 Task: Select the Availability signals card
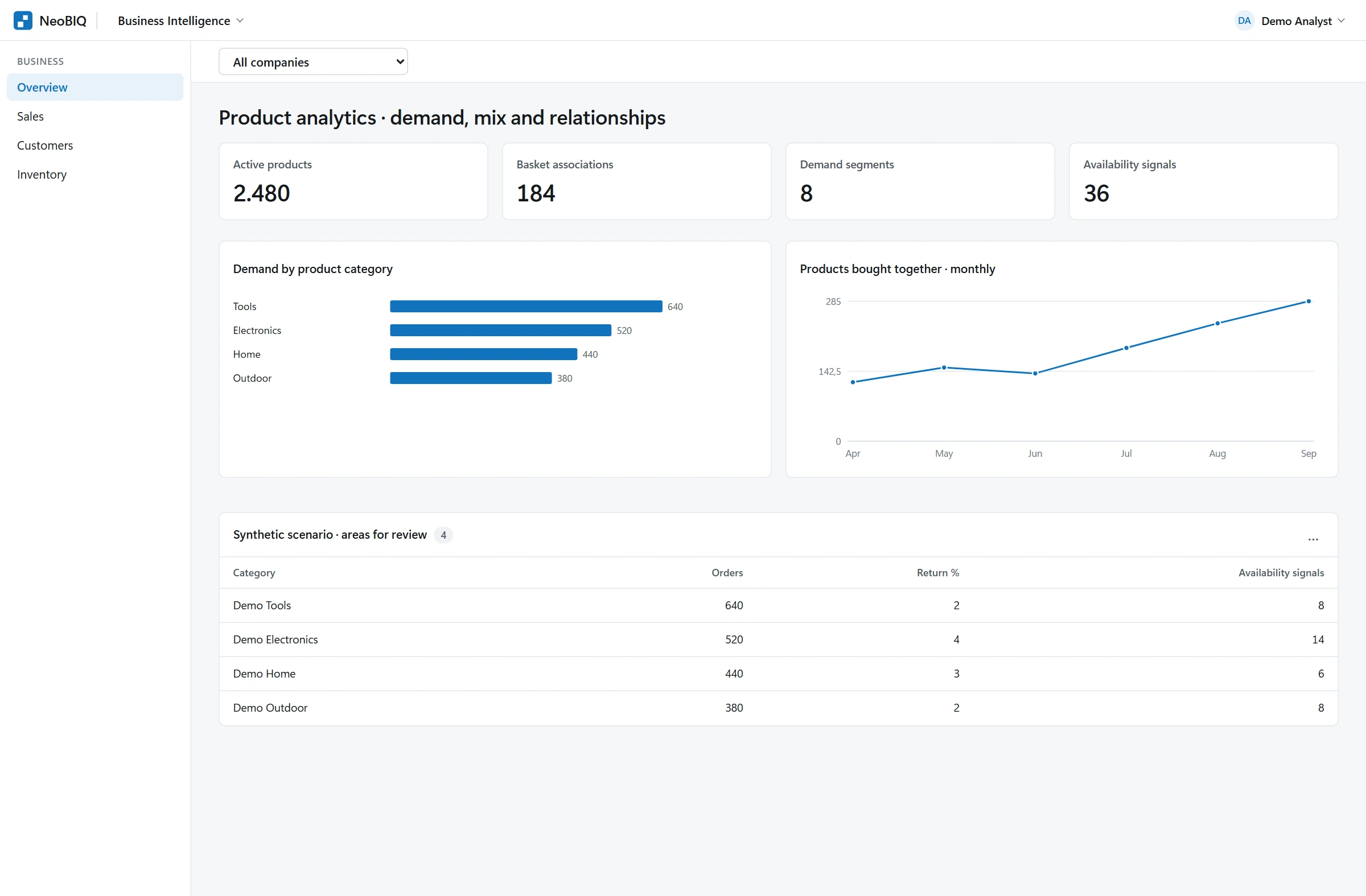tap(1204, 181)
